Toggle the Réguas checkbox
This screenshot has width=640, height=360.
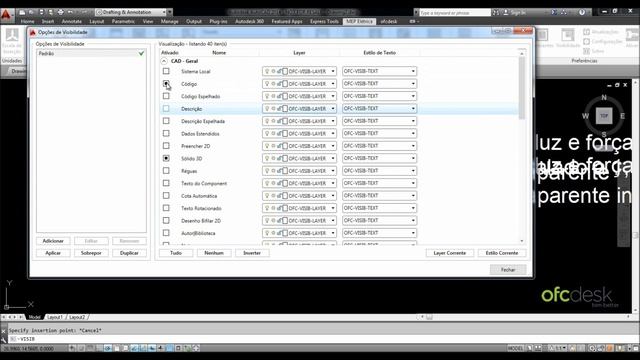(166, 171)
